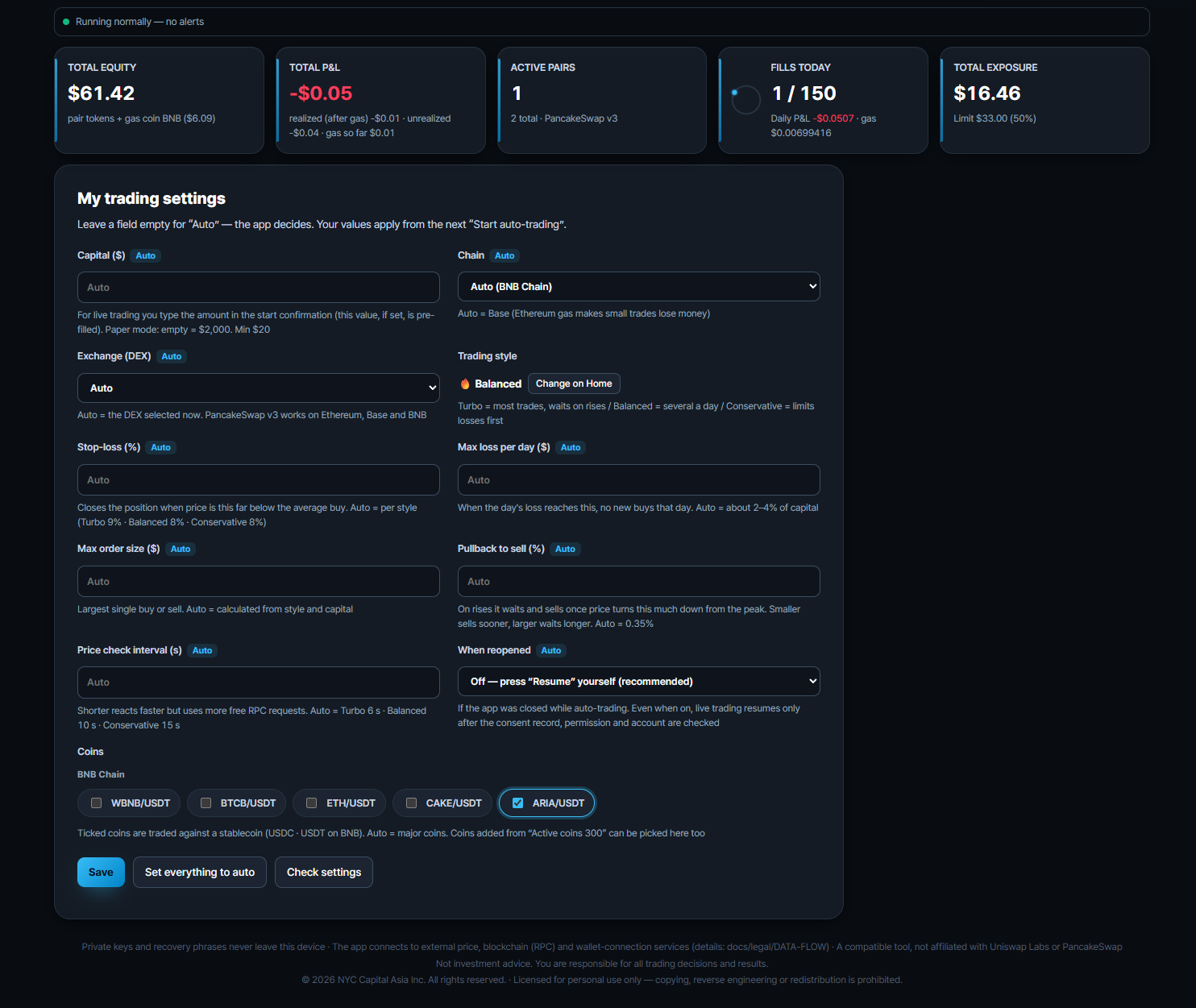
Task: Save the trading settings
Action: [101, 872]
